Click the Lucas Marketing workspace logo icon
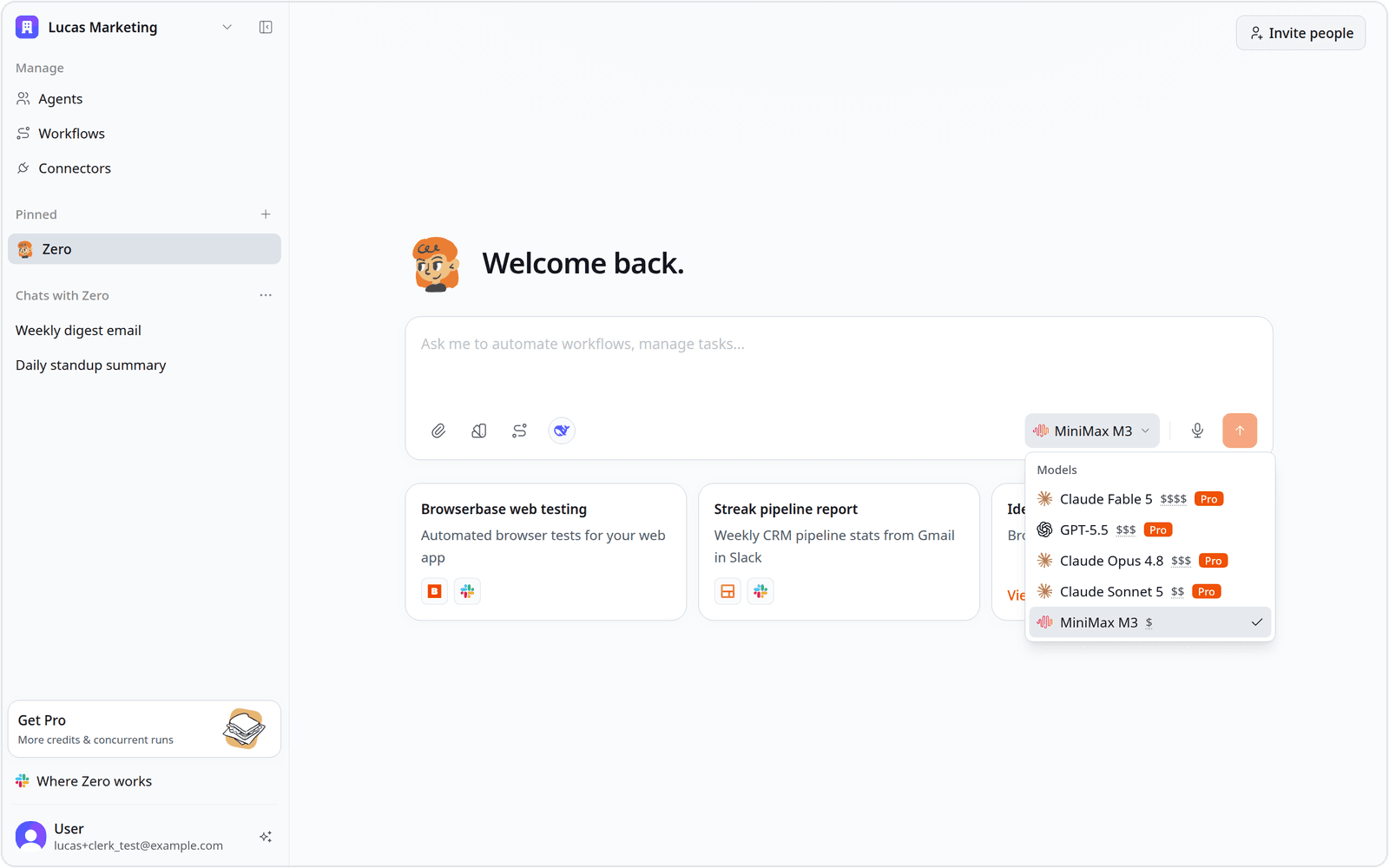 coord(27,27)
